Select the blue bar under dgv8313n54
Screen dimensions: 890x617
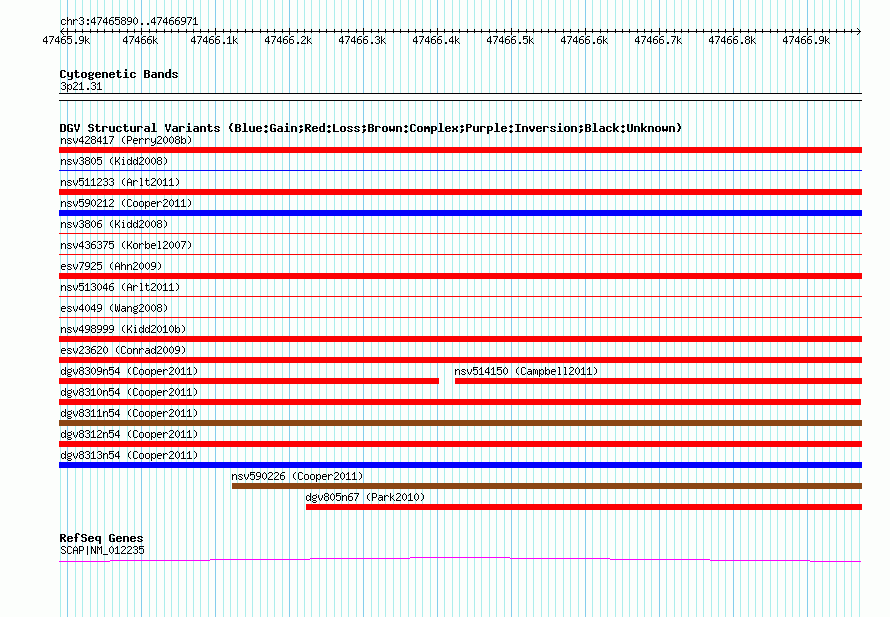coord(460,465)
